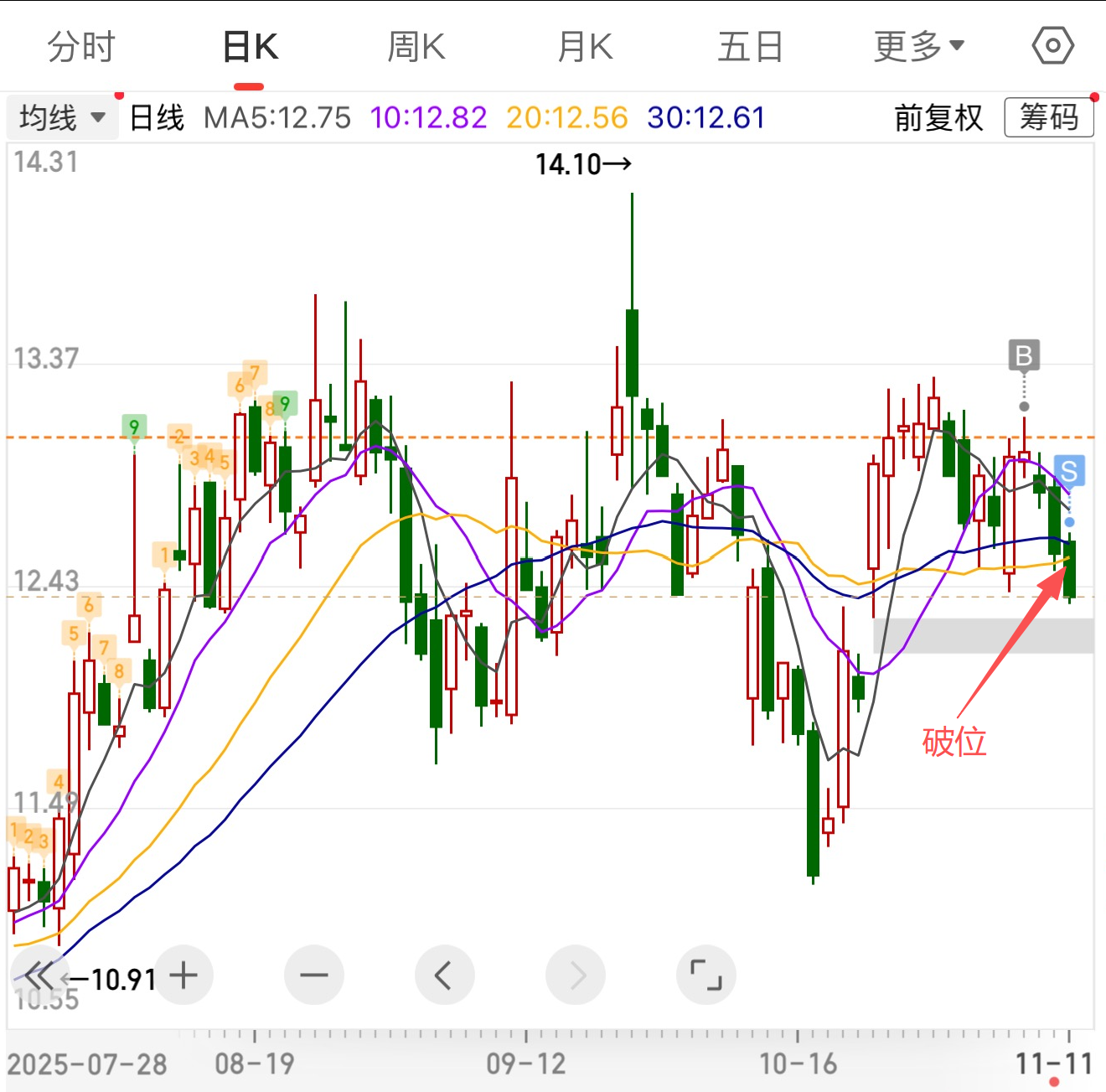
Task: Toggle the 筹码 chip distribution panel
Action: [1048, 117]
